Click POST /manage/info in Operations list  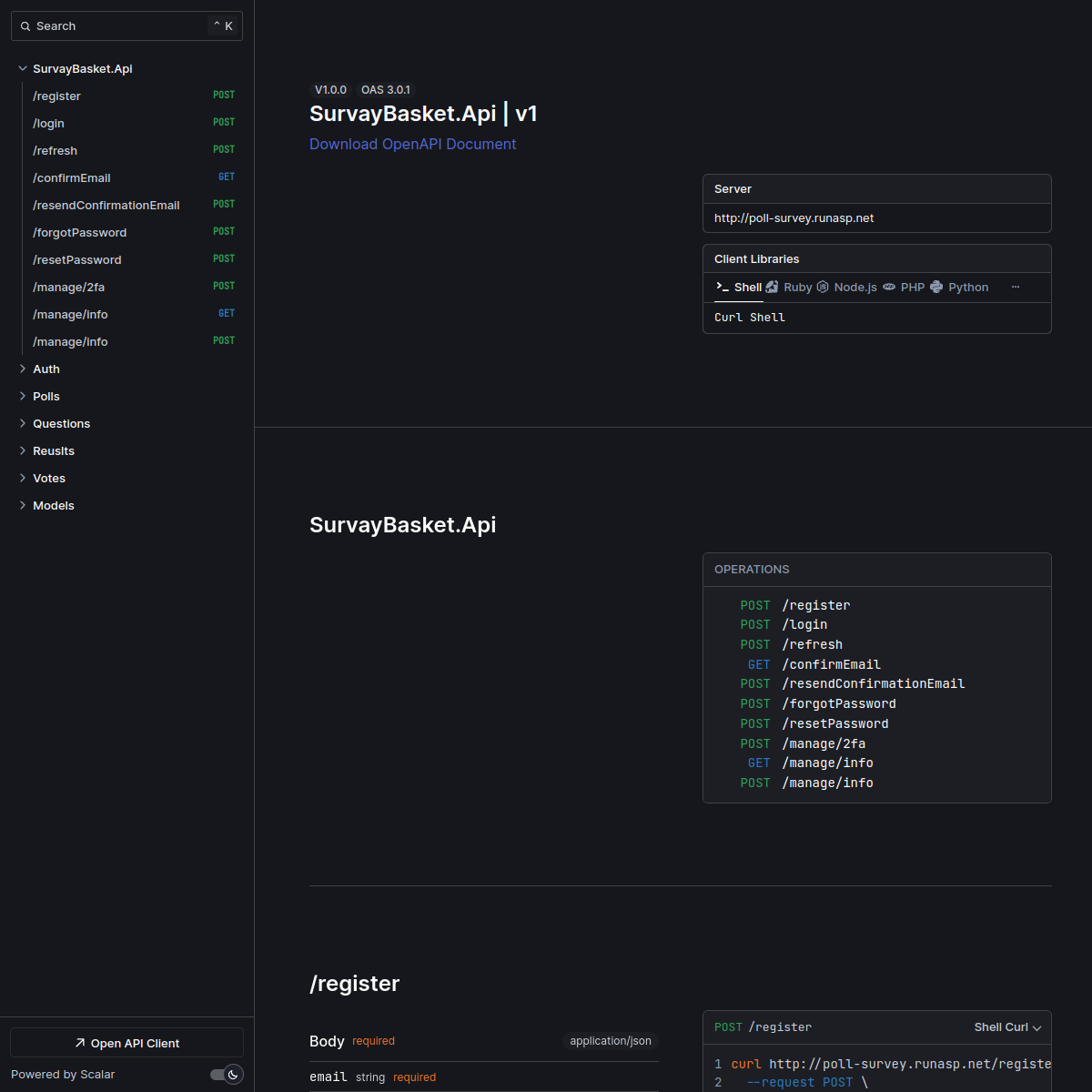click(x=806, y=783)
